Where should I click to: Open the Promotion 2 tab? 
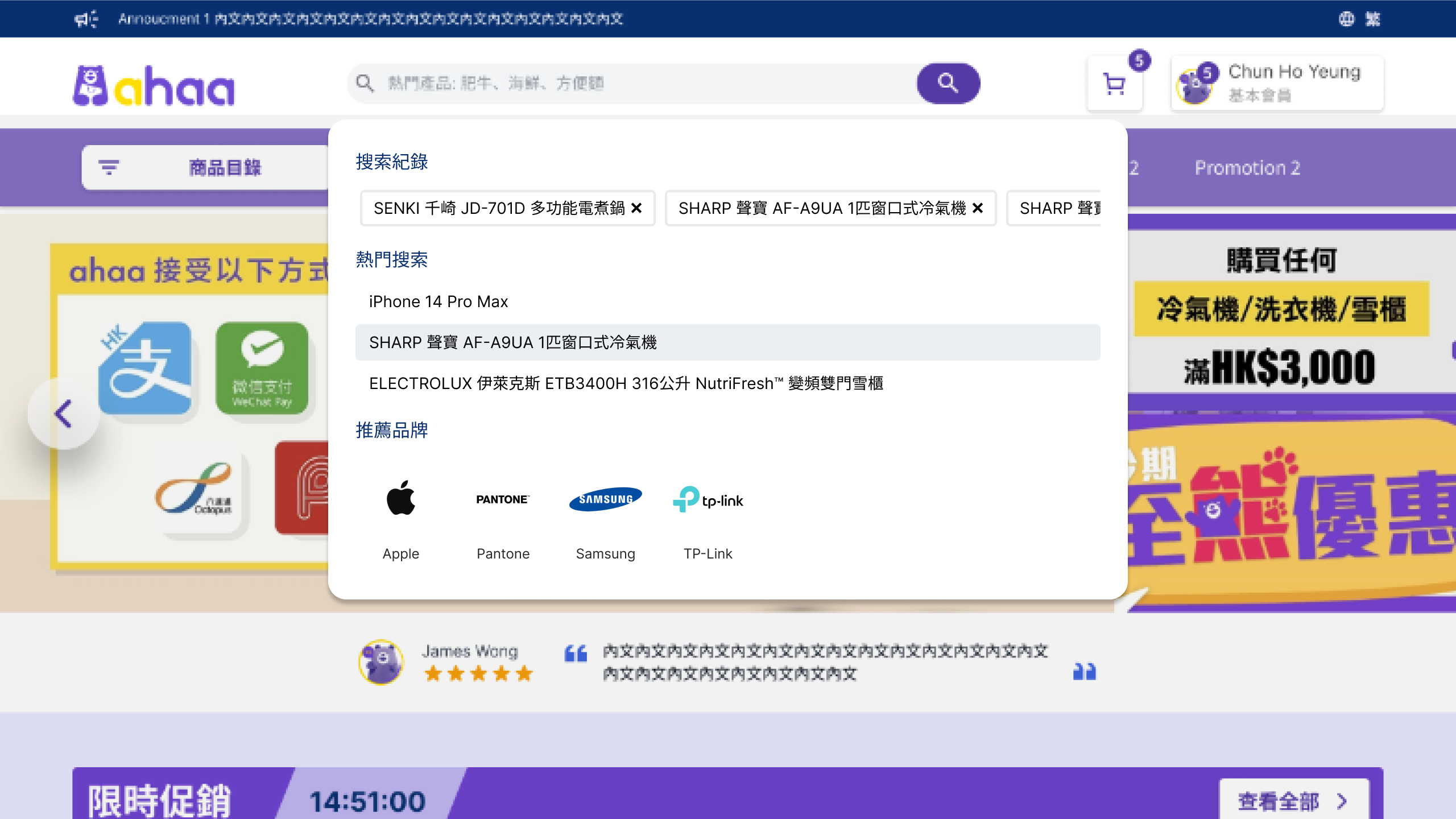coord(1247,168)
